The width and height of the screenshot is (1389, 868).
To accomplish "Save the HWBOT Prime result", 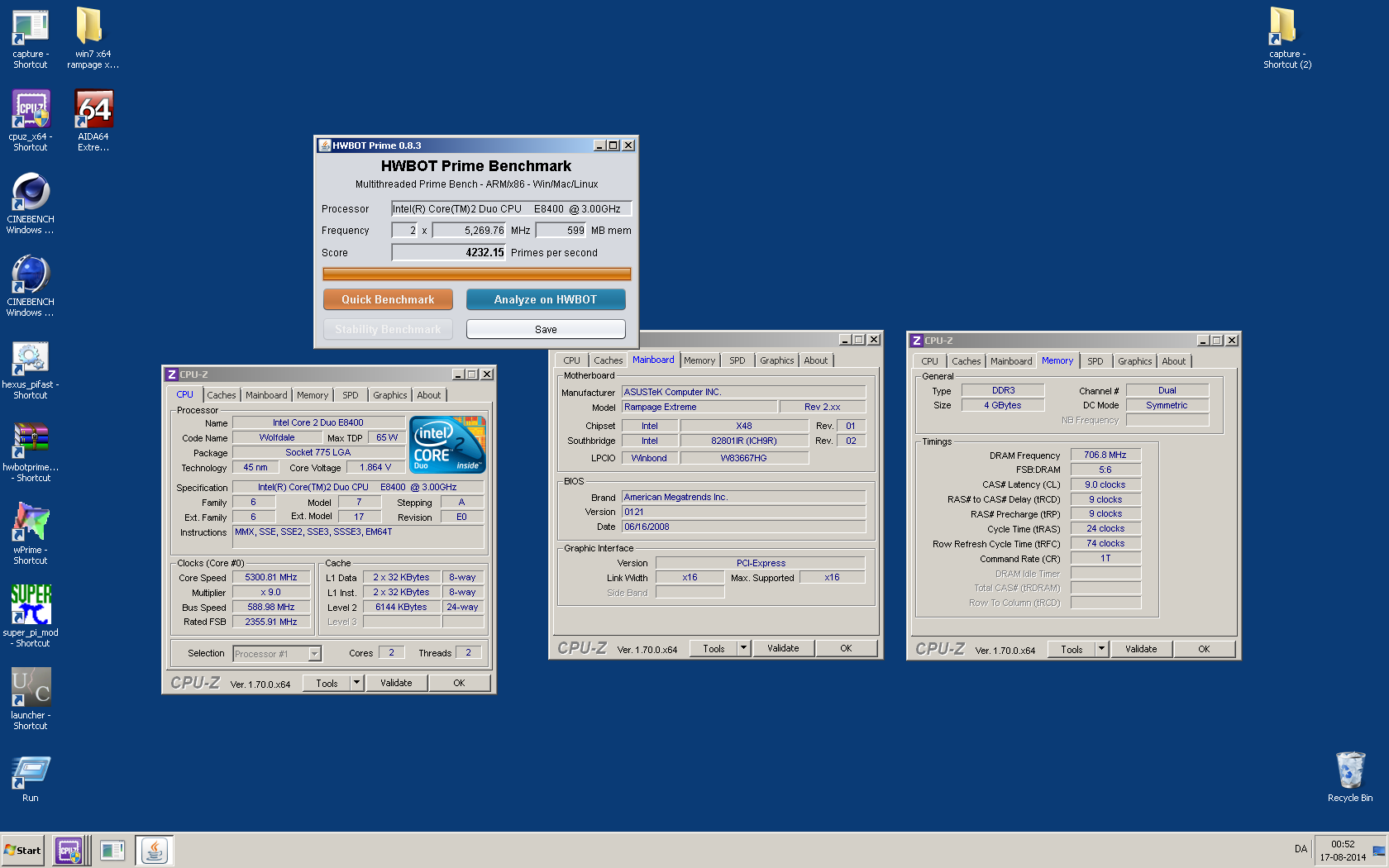I will click(x=546, y=329).
